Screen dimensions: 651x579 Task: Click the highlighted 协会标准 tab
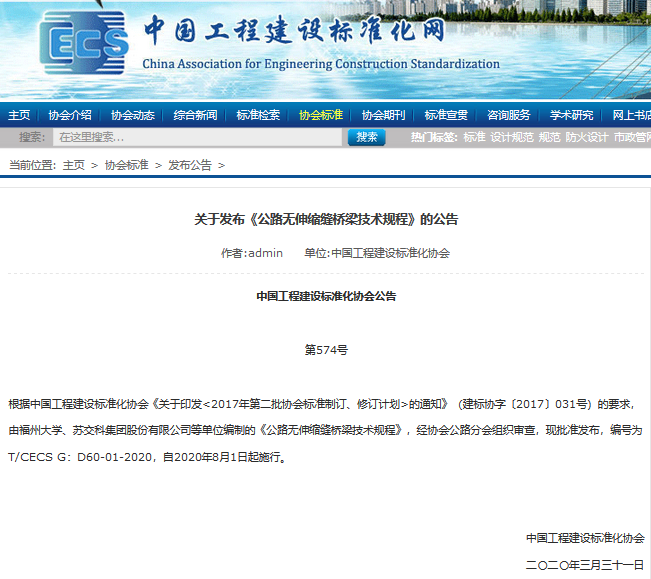click(321, 115)
